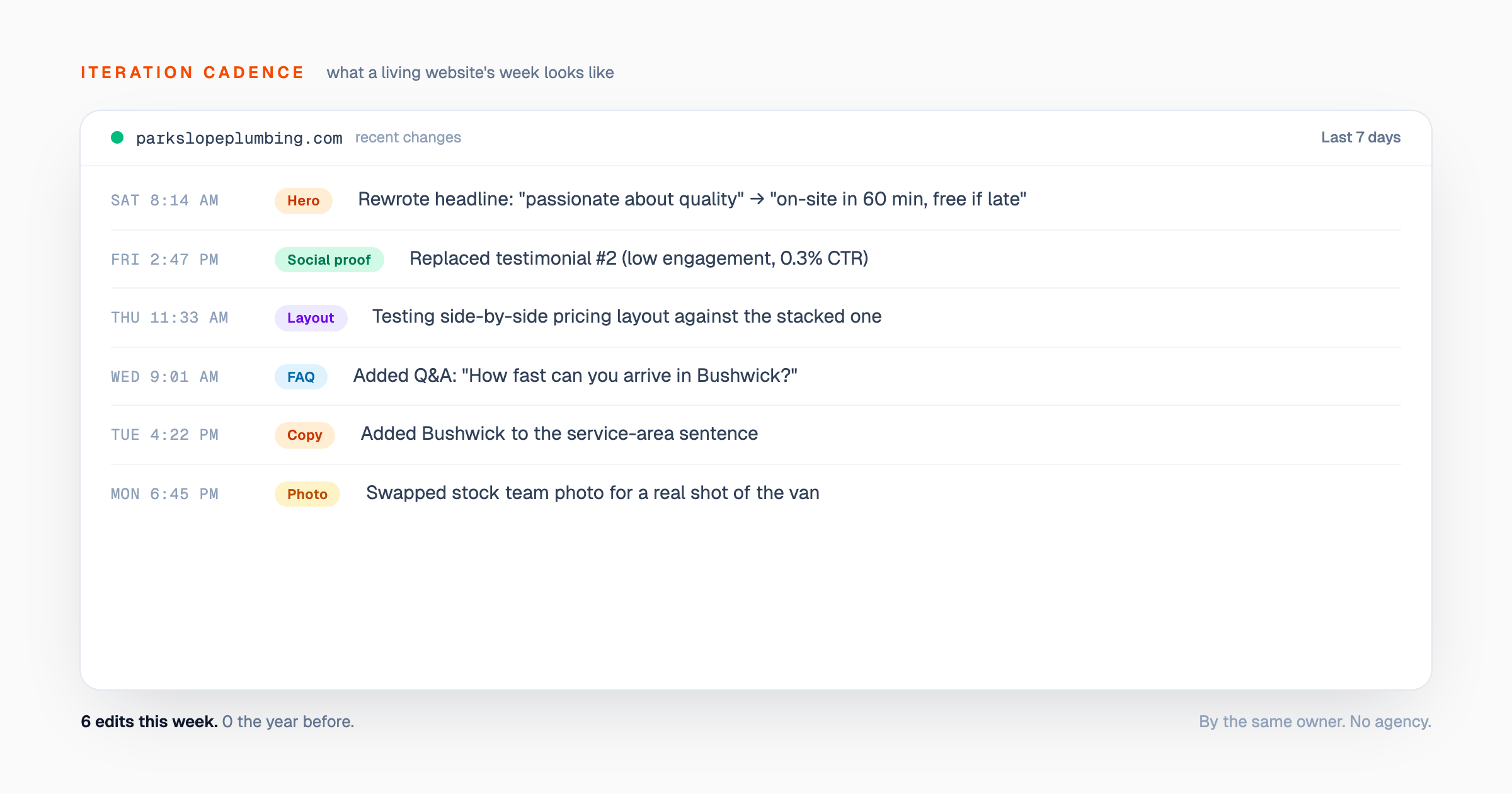Click the 6 edits this week summary
1512x794 pixels.
point(149,722)
